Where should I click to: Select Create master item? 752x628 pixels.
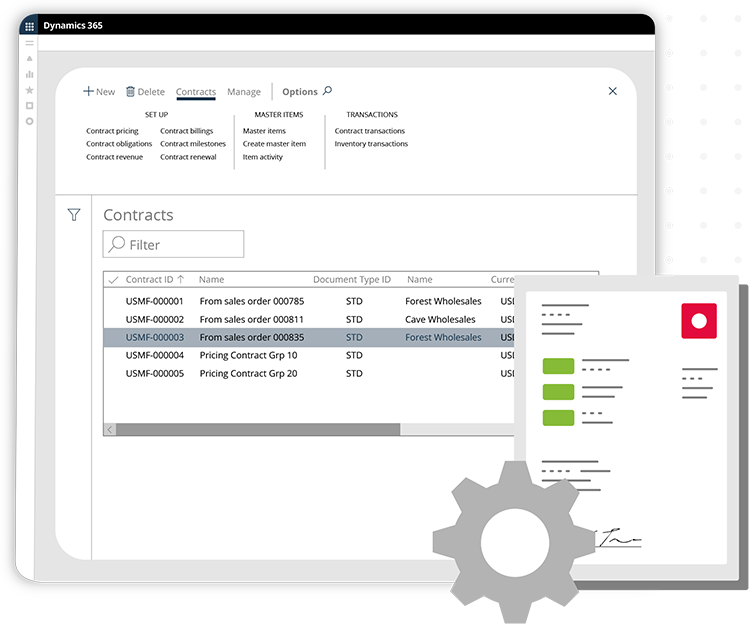coord(274,144)
